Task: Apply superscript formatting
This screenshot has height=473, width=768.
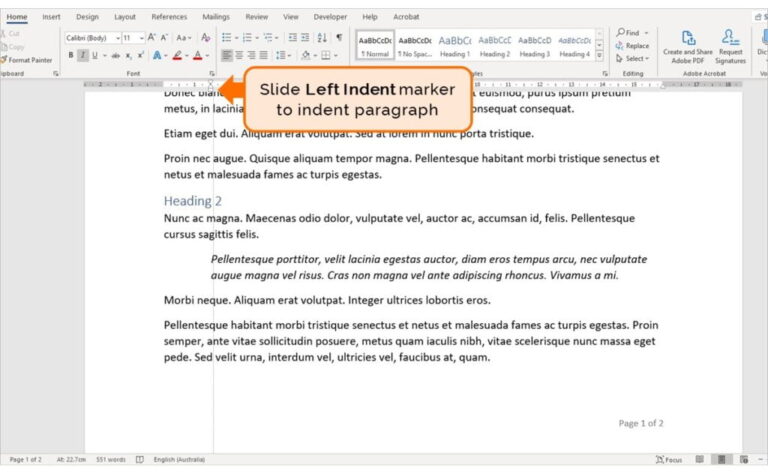Action: [x=141, y=55]
